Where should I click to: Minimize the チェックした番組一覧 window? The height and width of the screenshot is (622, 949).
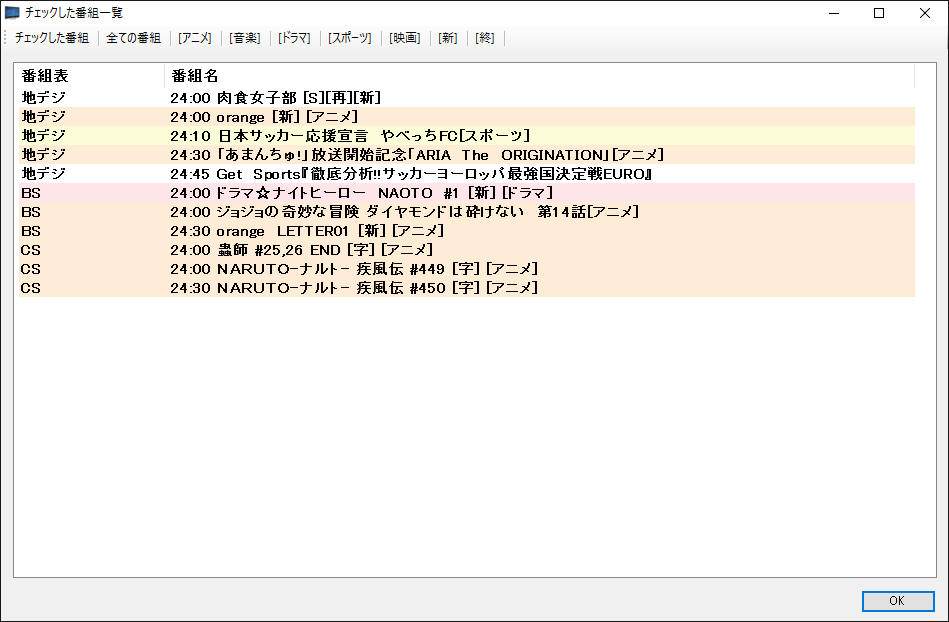pos(834,13)
